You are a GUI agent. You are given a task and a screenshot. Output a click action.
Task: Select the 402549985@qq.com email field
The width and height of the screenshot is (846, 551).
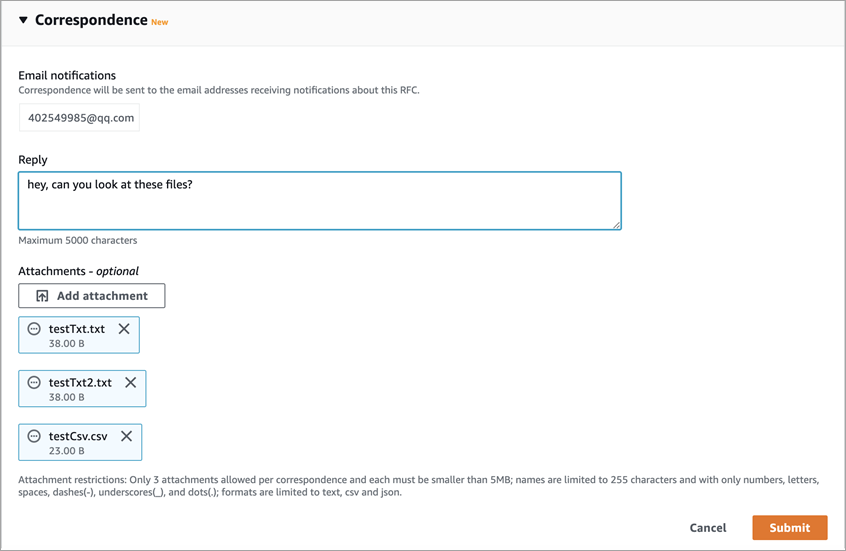(x=80, y=117)
